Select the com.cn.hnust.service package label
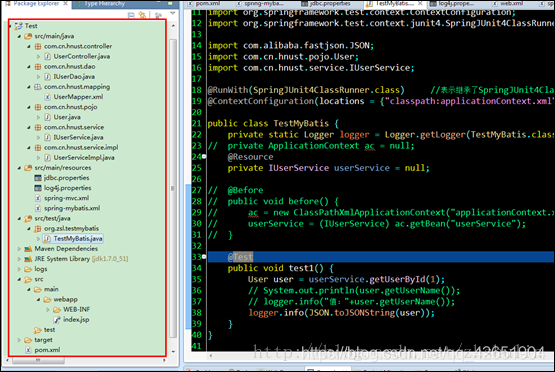Viewport: 555px width, 372px height. (74, 127)
